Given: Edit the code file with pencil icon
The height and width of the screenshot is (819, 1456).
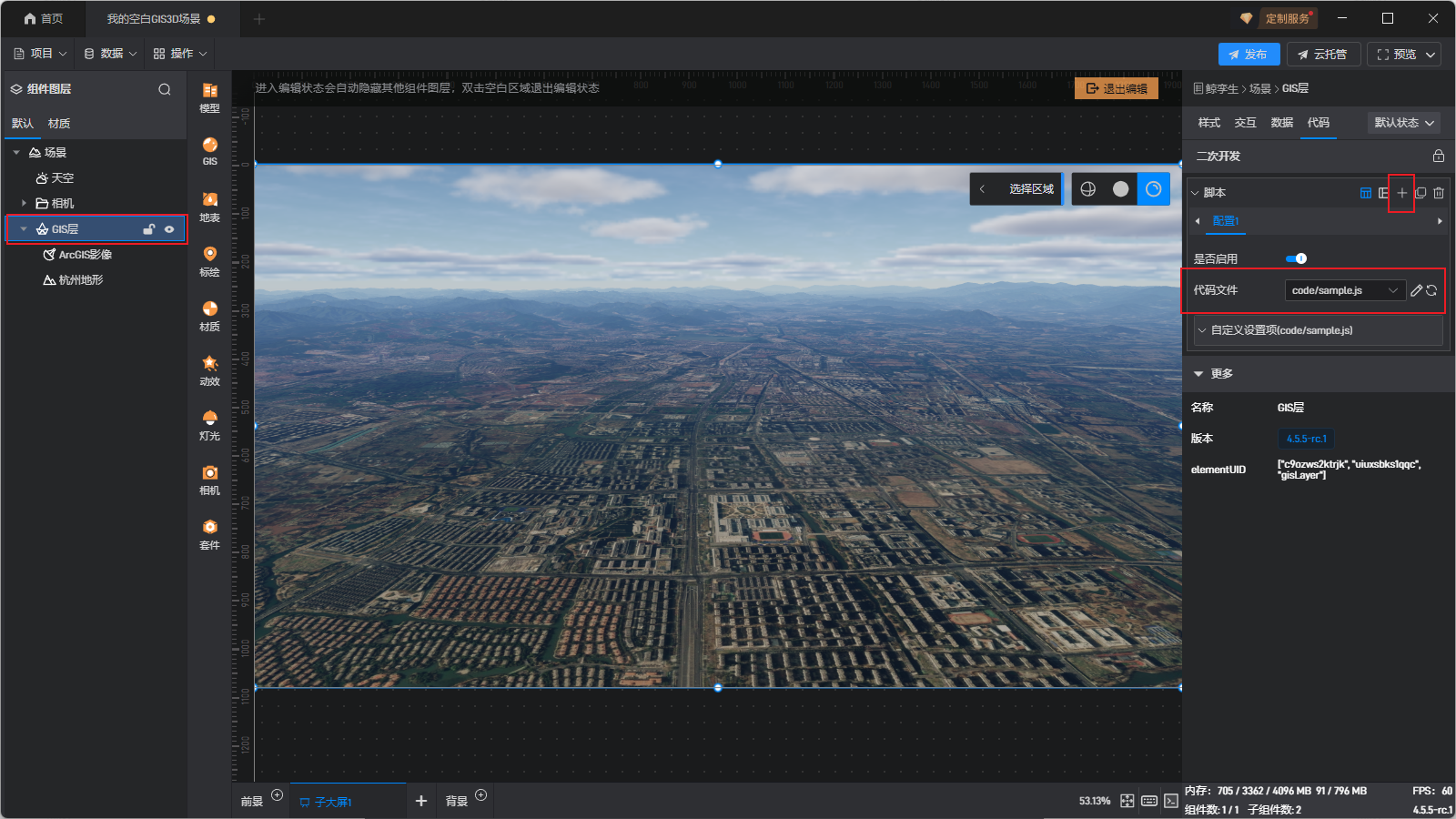Looking at the screenshot, I should coord(1416,290).
